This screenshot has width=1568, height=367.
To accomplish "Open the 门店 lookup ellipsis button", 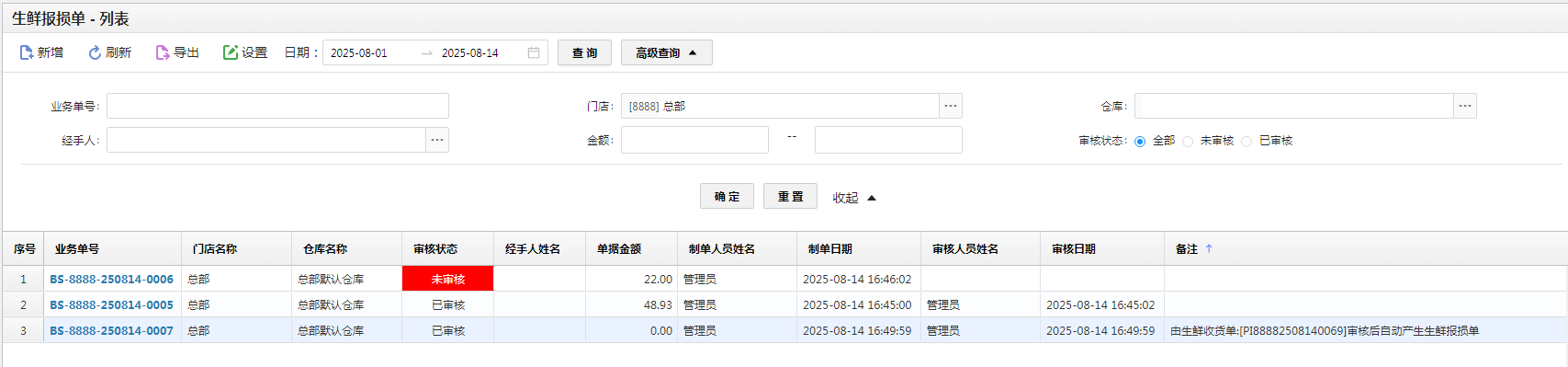I will tap(951, 106).
